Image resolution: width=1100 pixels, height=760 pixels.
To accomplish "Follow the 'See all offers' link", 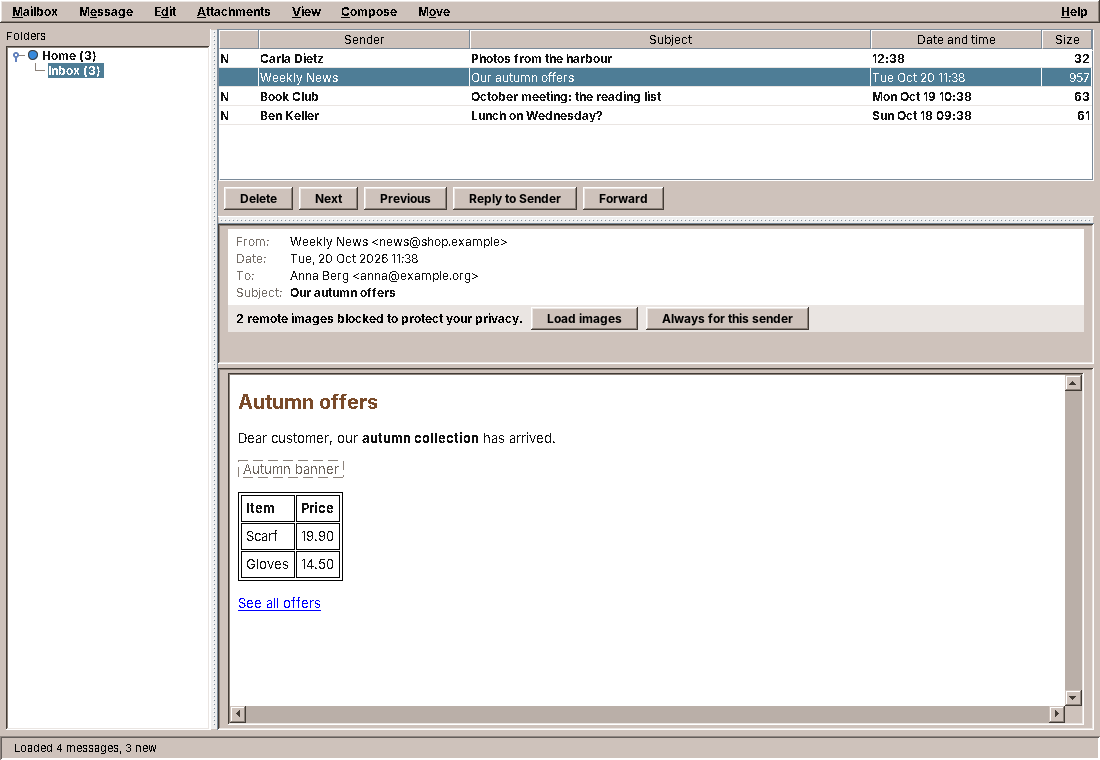I will point(279,604).
